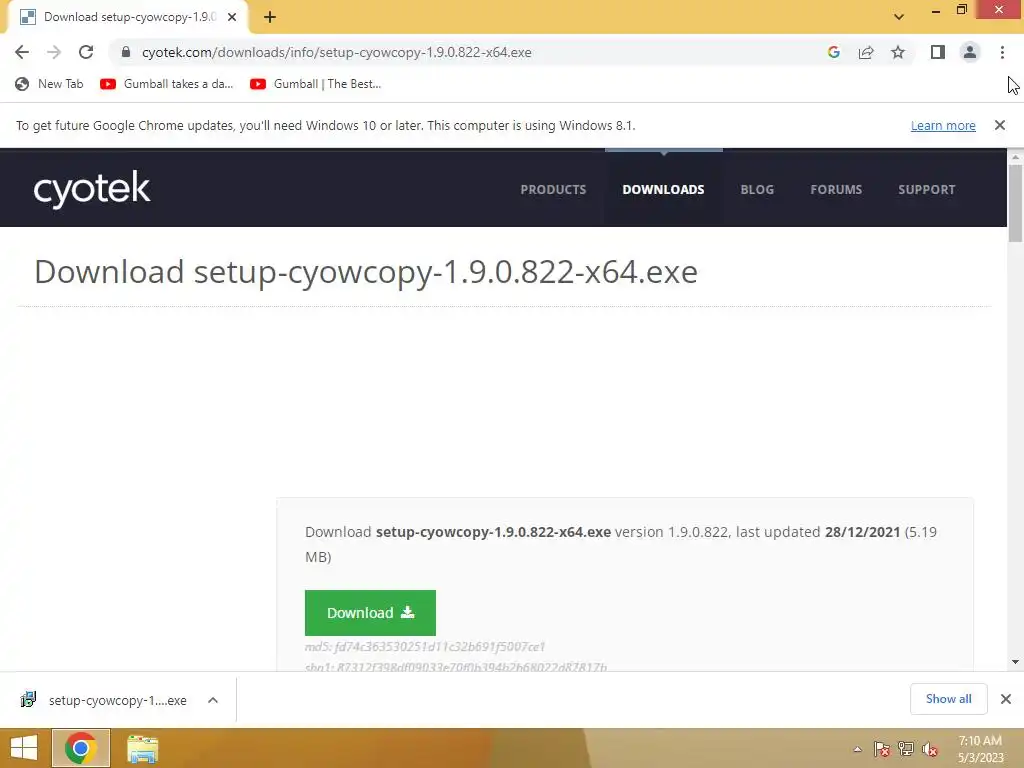Open the SUPPORT menu item
1024x768 pixels.
click(x=926, y=189)
